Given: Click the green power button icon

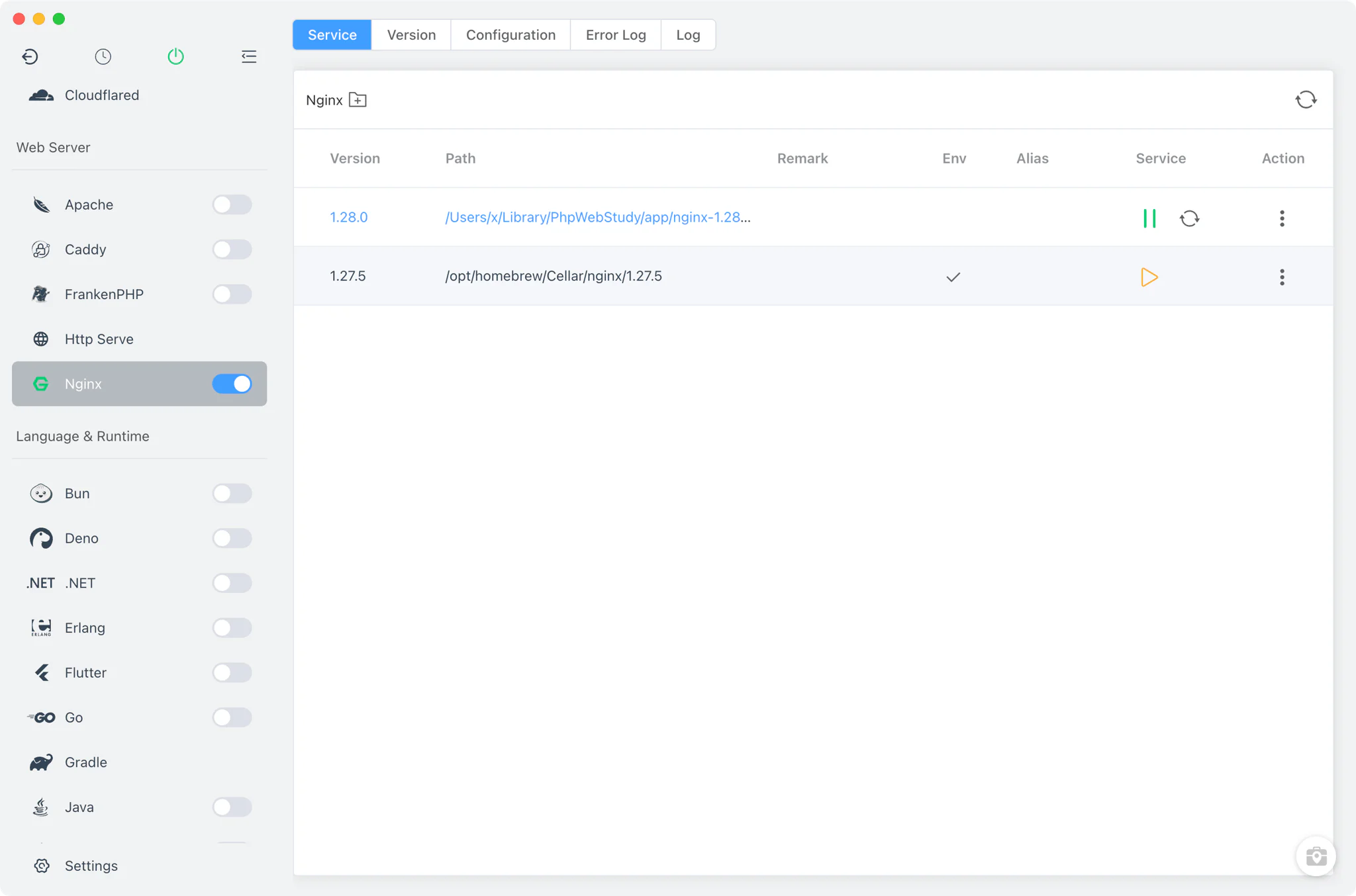Looking at the screenshot, I should [x=175, y=57].
